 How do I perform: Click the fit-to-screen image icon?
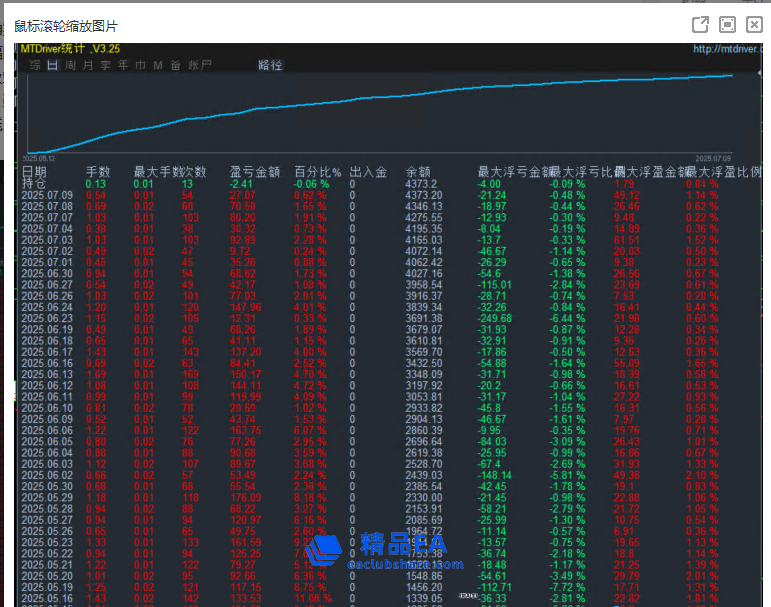[x=727, y=24]
